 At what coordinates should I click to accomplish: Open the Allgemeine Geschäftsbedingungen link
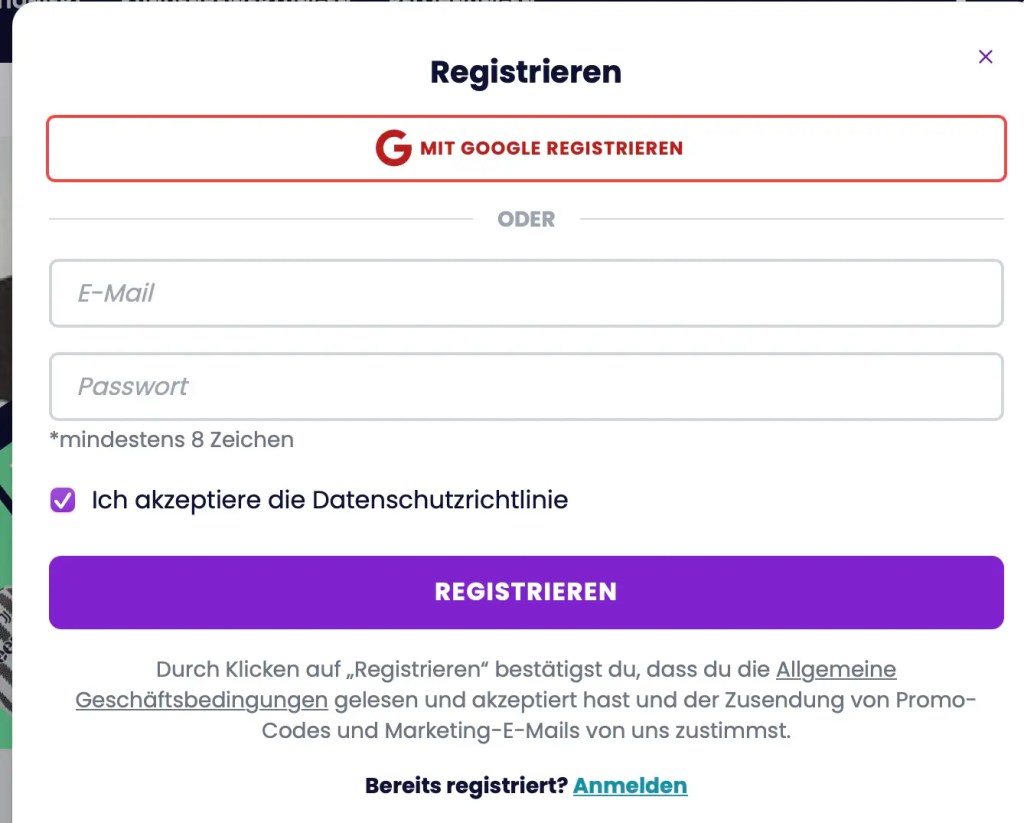(835, 669)
